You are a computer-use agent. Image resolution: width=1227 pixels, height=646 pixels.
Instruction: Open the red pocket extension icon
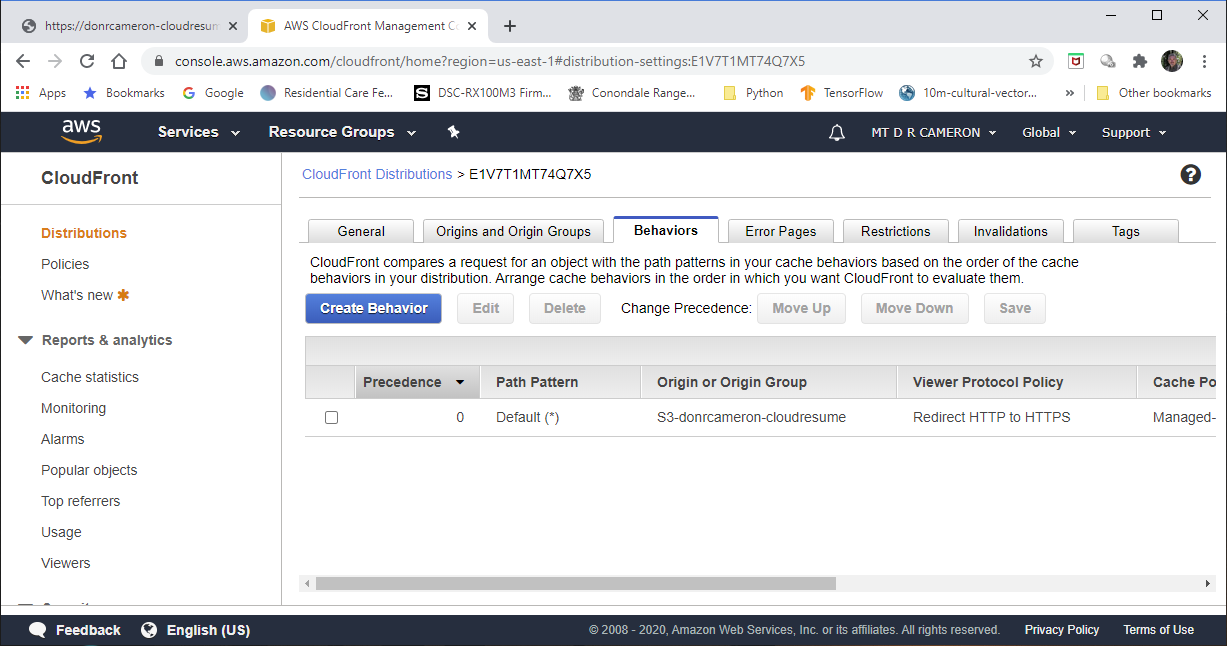coord(1076,61)
